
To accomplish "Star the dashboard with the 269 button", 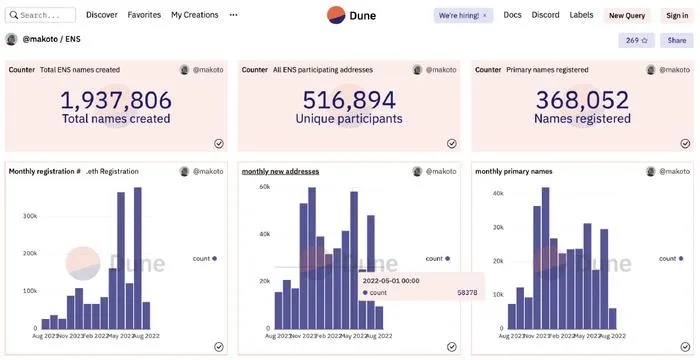I will coord(636,40).
